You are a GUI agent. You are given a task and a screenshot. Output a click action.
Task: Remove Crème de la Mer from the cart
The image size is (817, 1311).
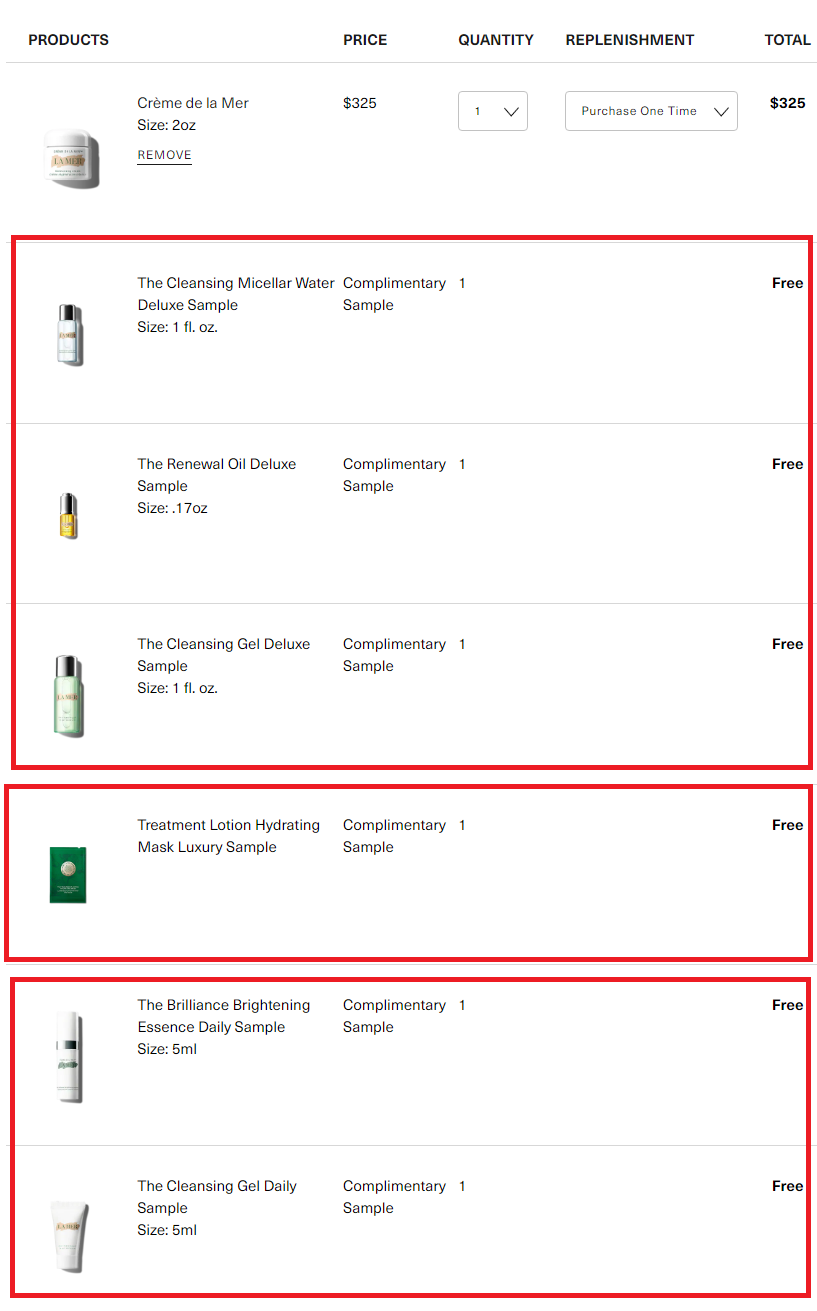164,155
